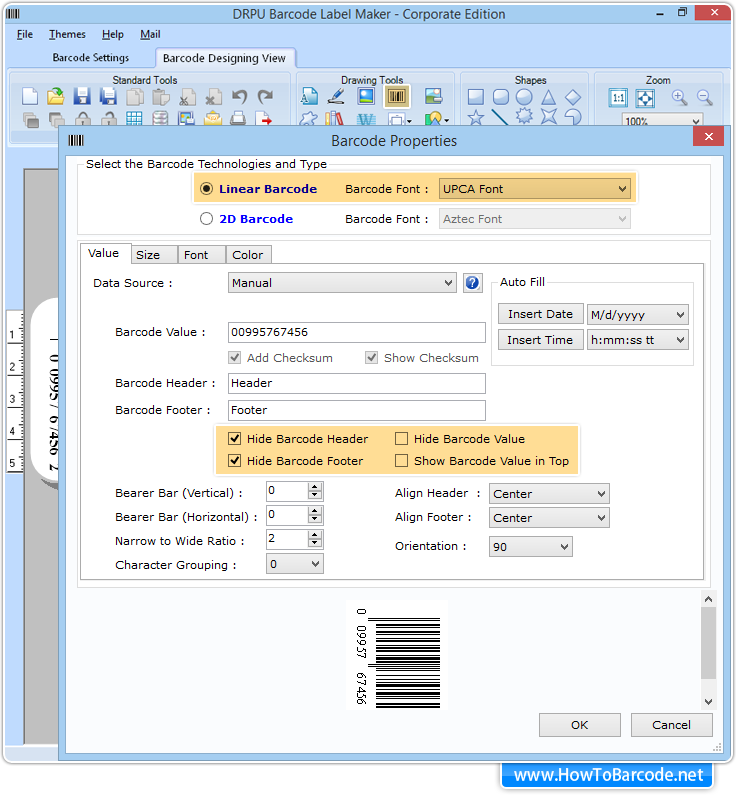
Task: Click the Undo arrow icon
Action: tap(239, 96)
